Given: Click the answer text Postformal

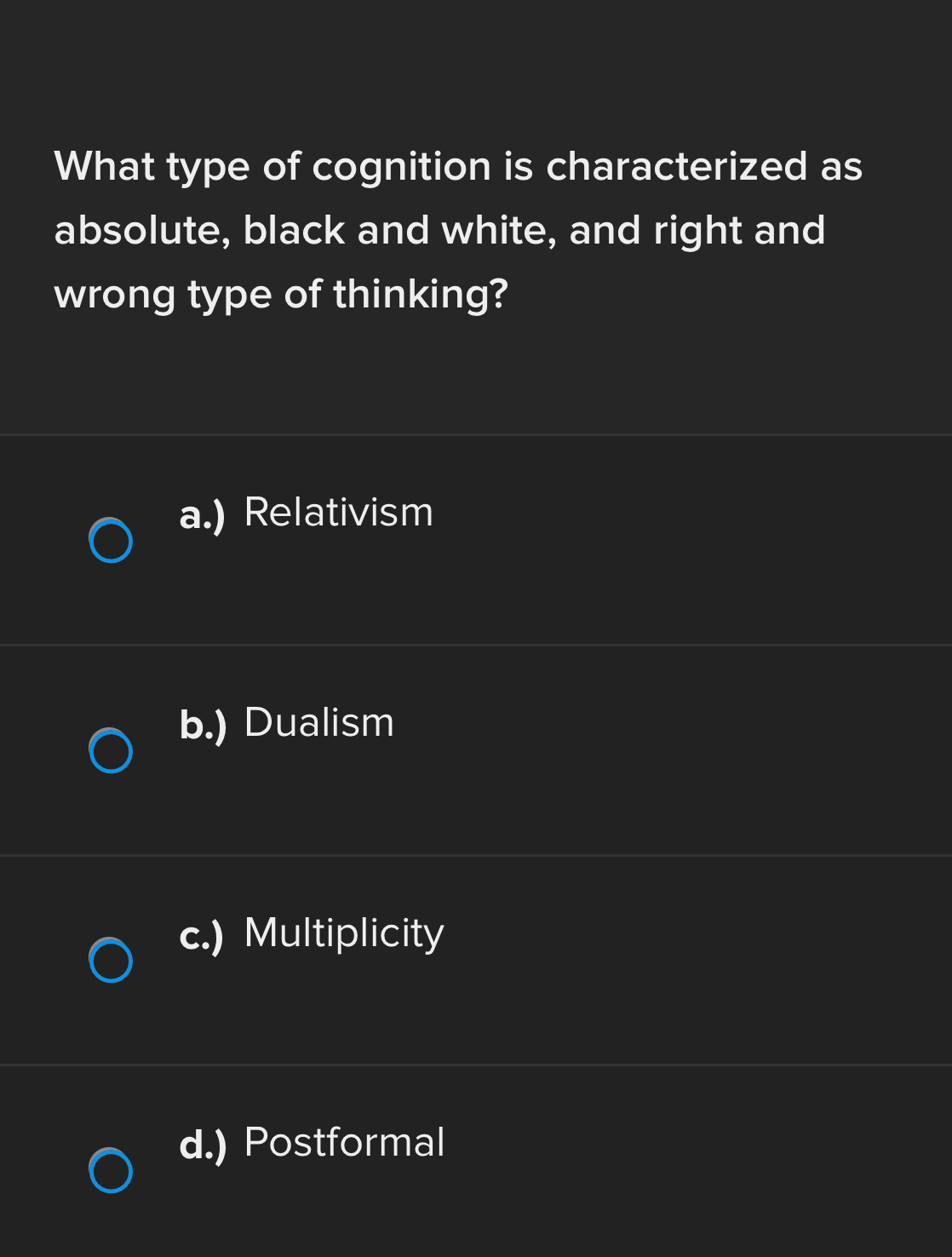Looking at the screenshot, I should 344,1142.
